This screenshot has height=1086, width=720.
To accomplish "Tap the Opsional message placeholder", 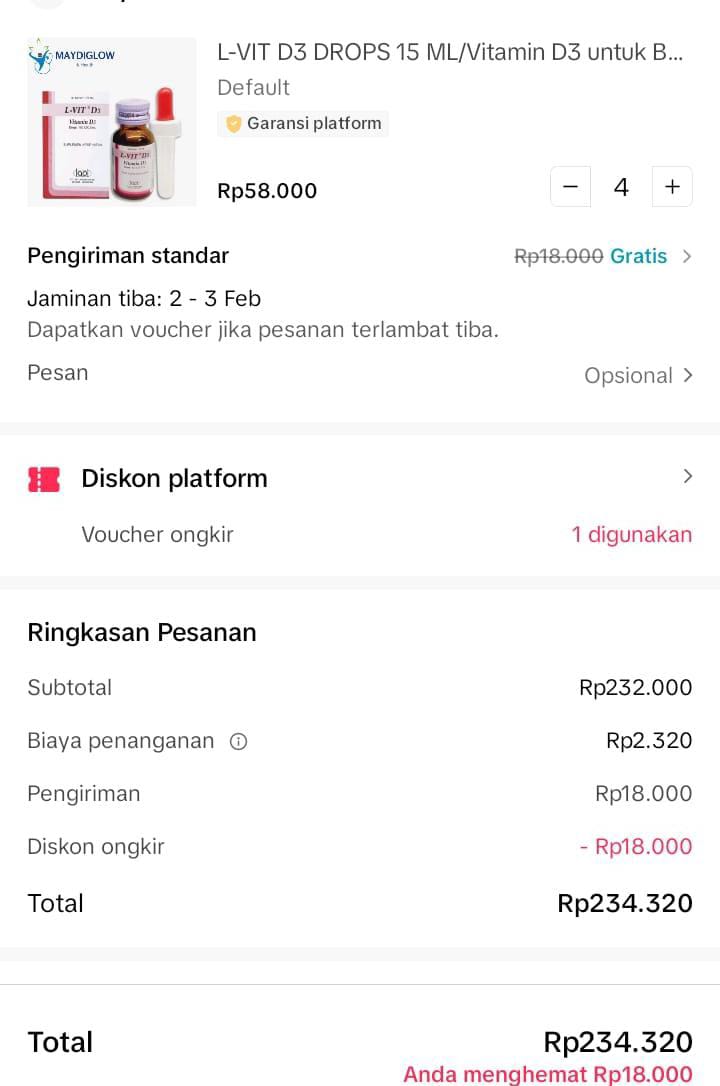I will click(x=628, y=376).
